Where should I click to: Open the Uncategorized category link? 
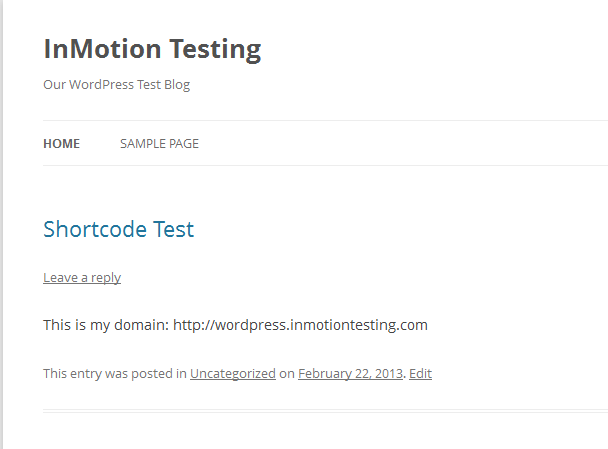click(233, 374)
